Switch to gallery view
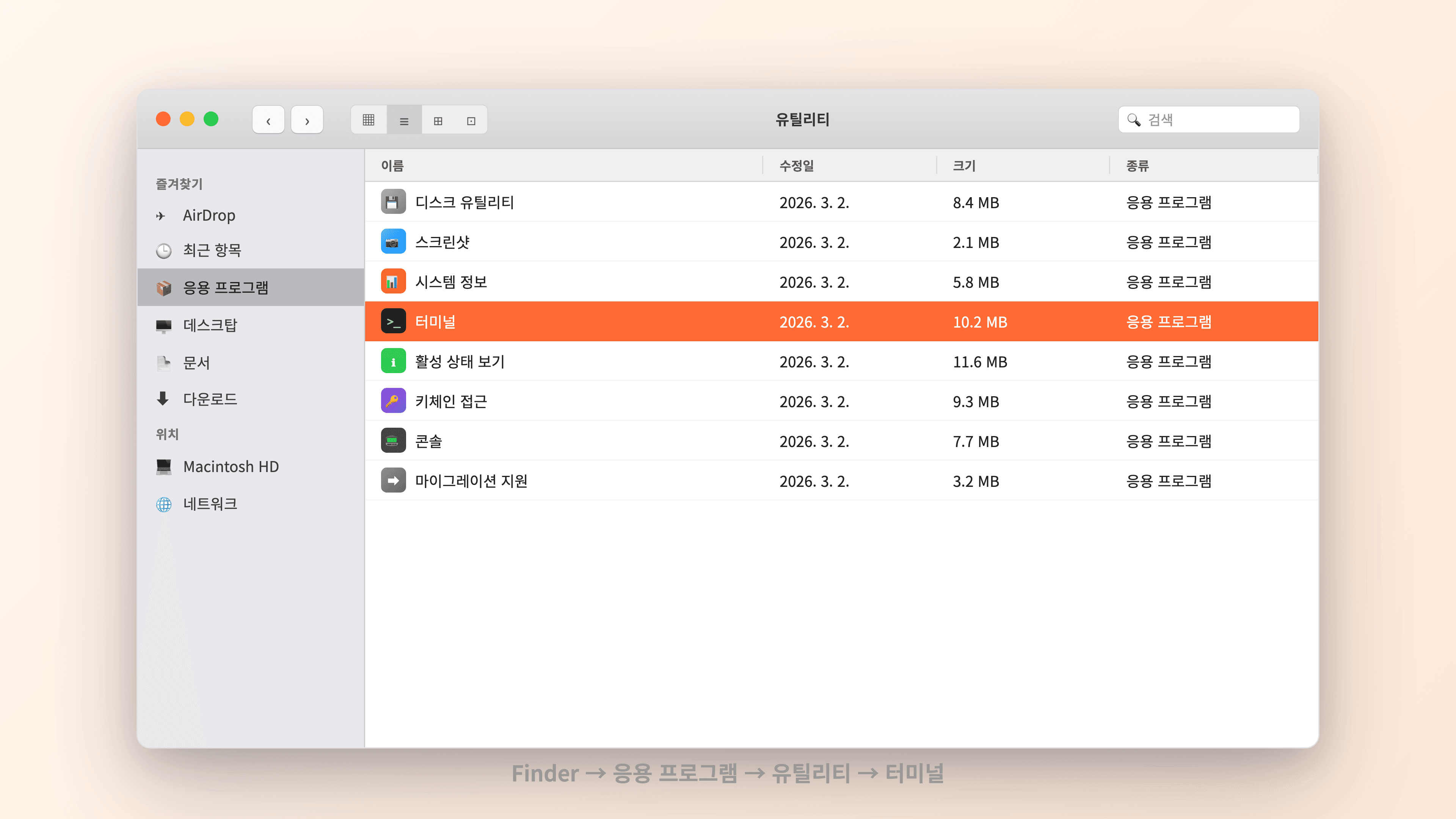This screenshot has width=1456, height=819. point(471,120)
